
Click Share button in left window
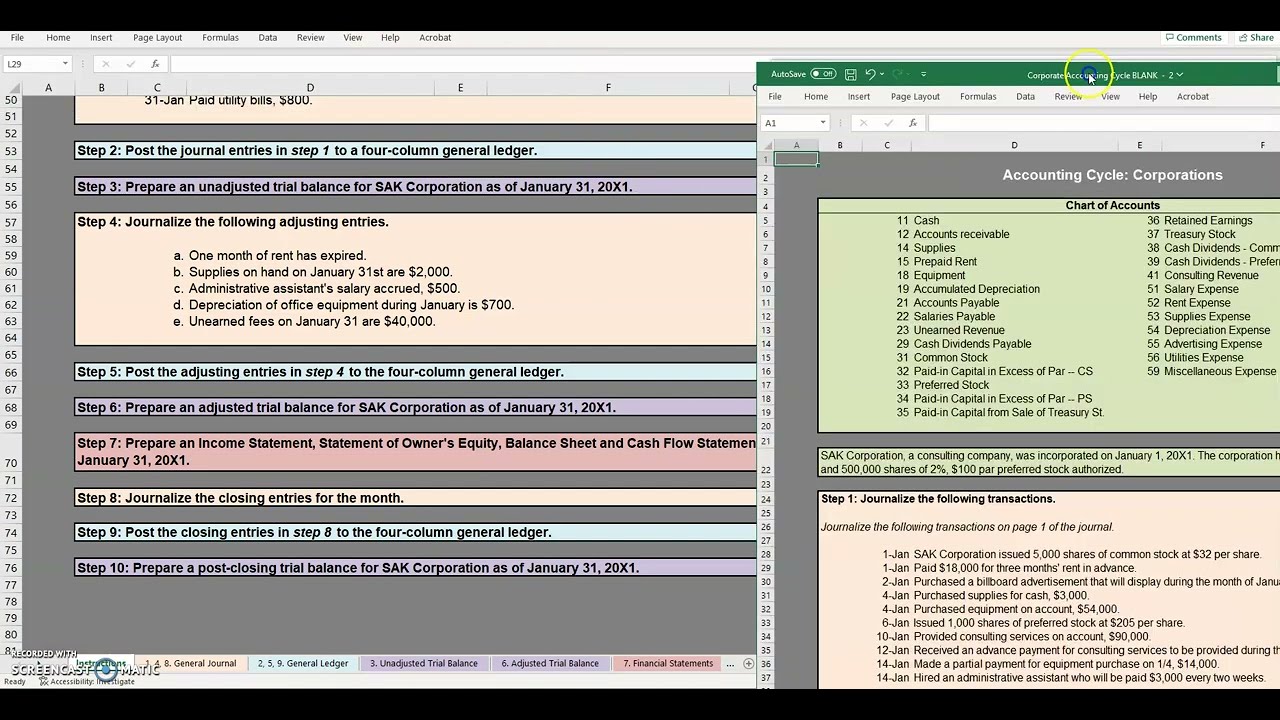pos(1256,37)
